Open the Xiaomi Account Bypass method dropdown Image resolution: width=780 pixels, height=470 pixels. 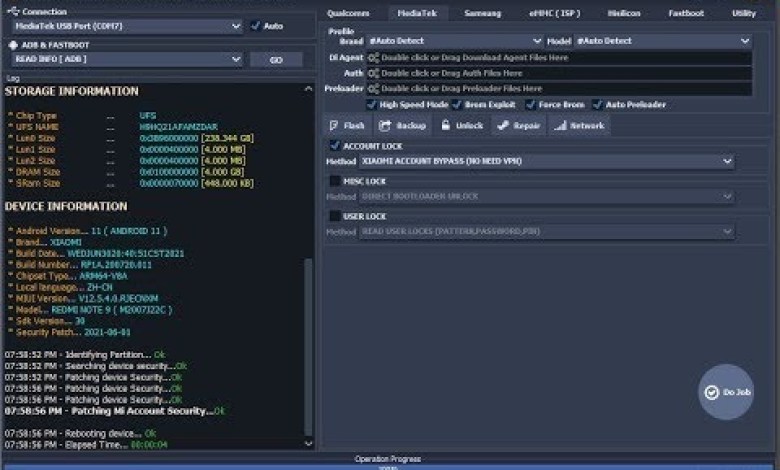coord(546,161)
